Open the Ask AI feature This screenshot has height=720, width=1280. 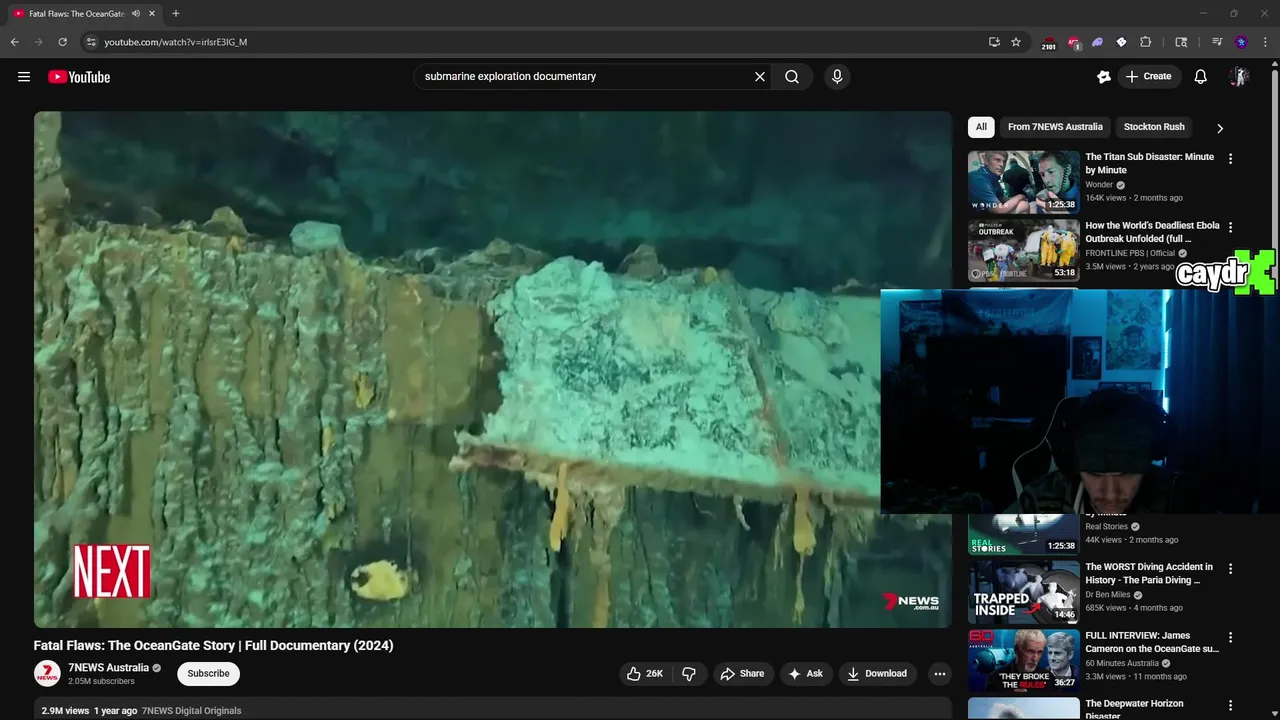(x=805, y=674)
